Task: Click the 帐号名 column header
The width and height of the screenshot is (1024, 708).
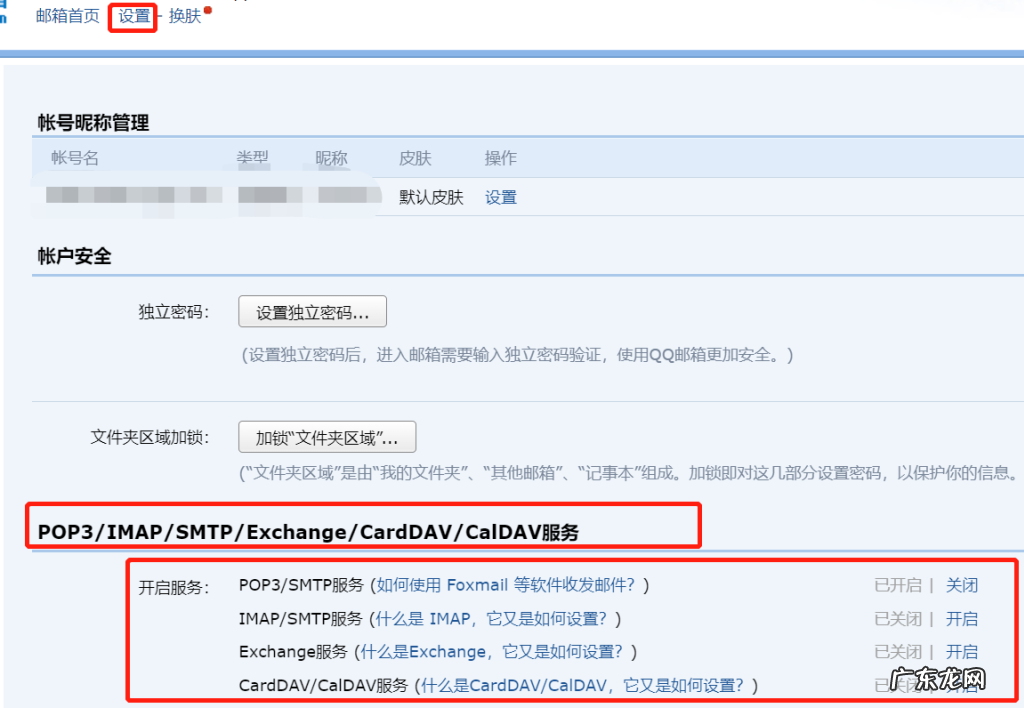Action: point(73,157)
